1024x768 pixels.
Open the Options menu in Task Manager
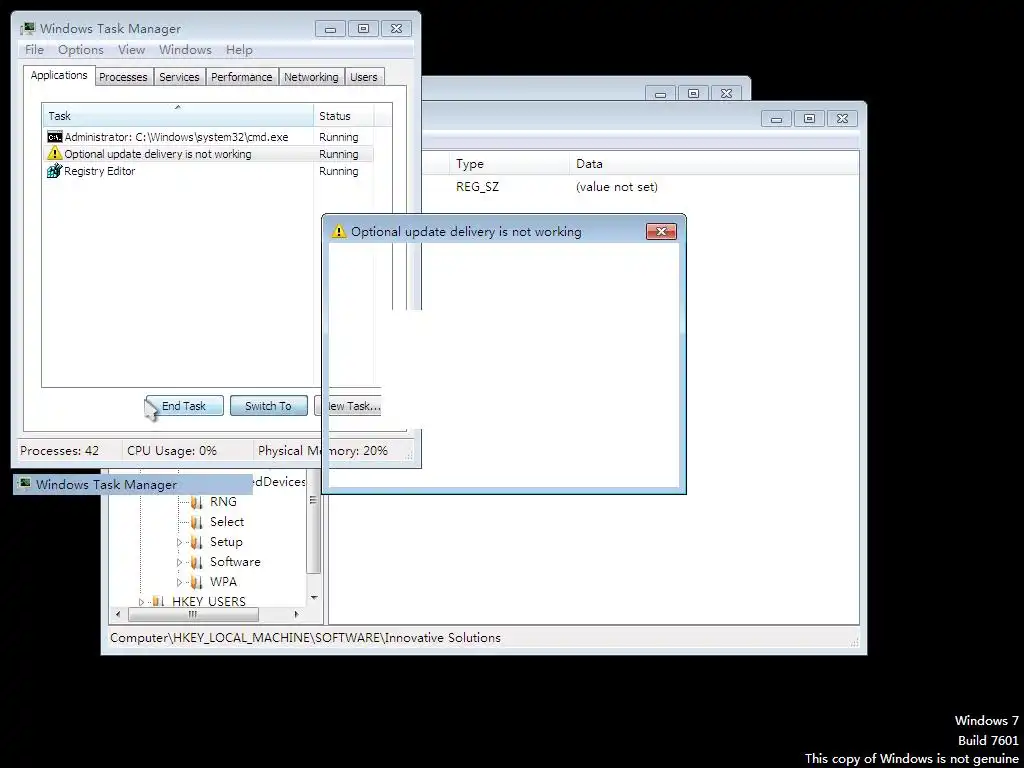80,50
